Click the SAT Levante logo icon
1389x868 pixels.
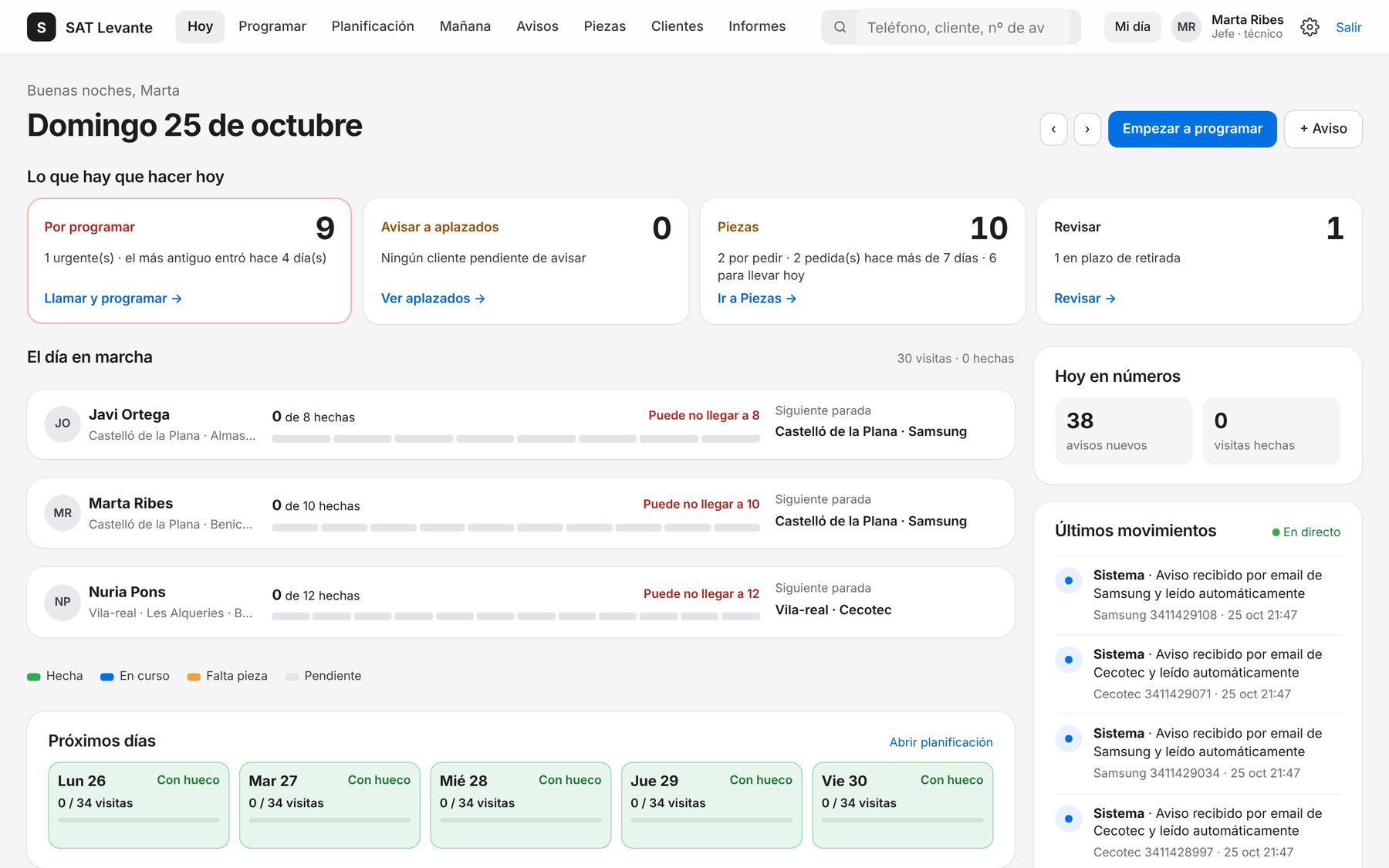tap(41, 27)
